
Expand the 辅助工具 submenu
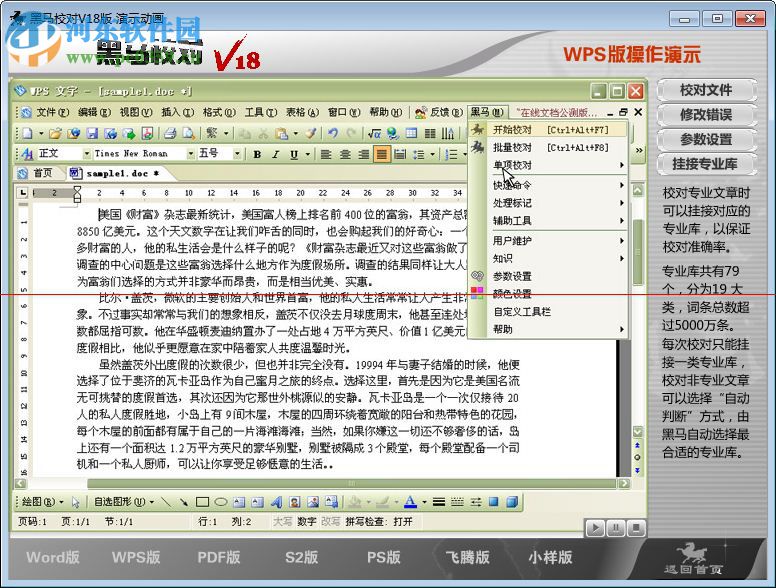coord(559,221)
